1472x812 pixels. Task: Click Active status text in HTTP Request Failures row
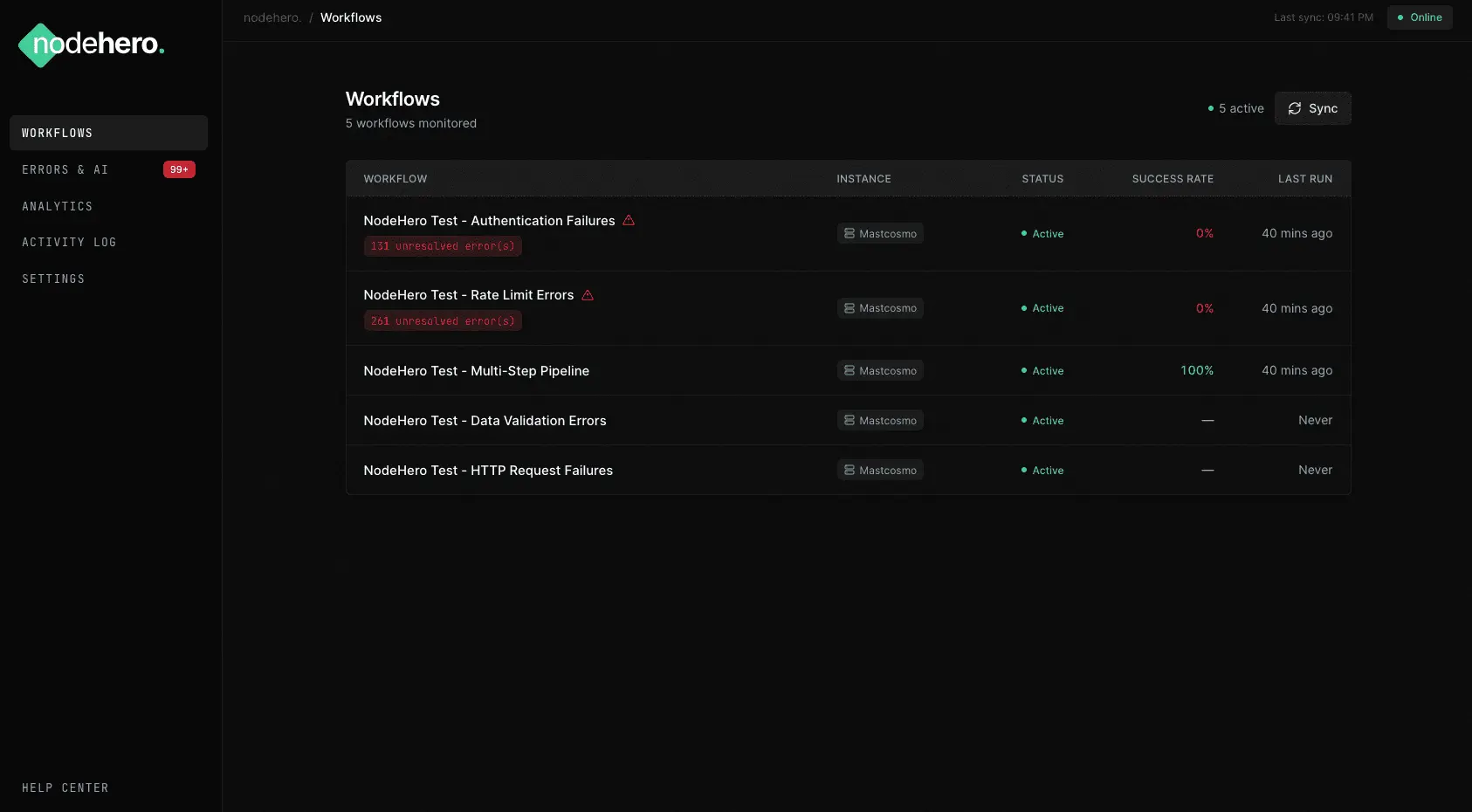(1048, 471)
